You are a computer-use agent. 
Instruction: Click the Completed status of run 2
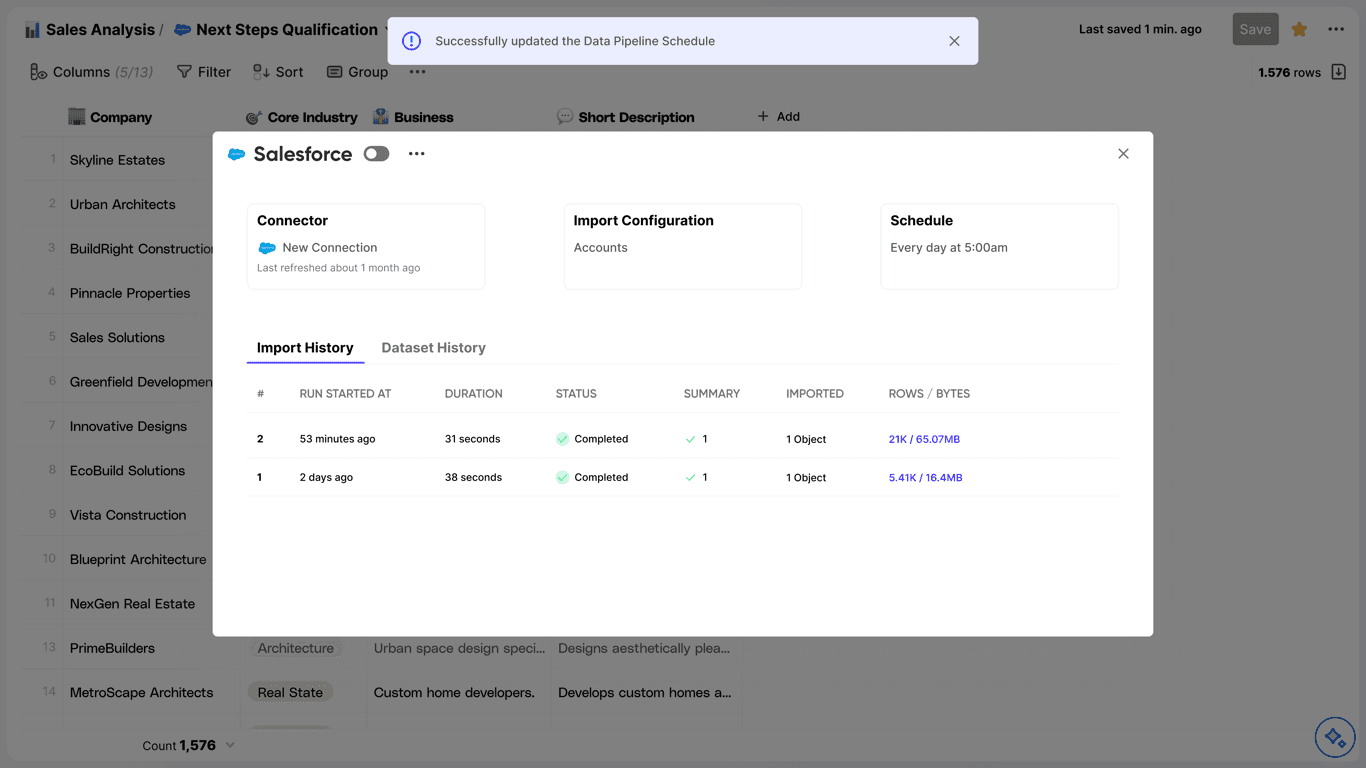coord(592,439)
